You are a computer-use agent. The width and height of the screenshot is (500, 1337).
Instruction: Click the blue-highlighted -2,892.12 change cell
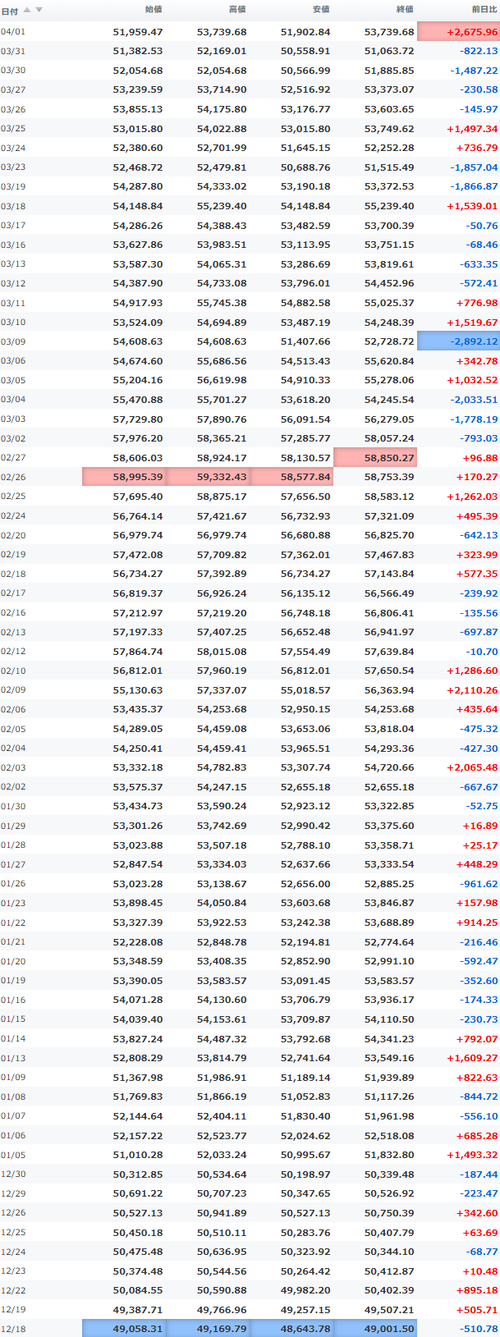(458, 342)
